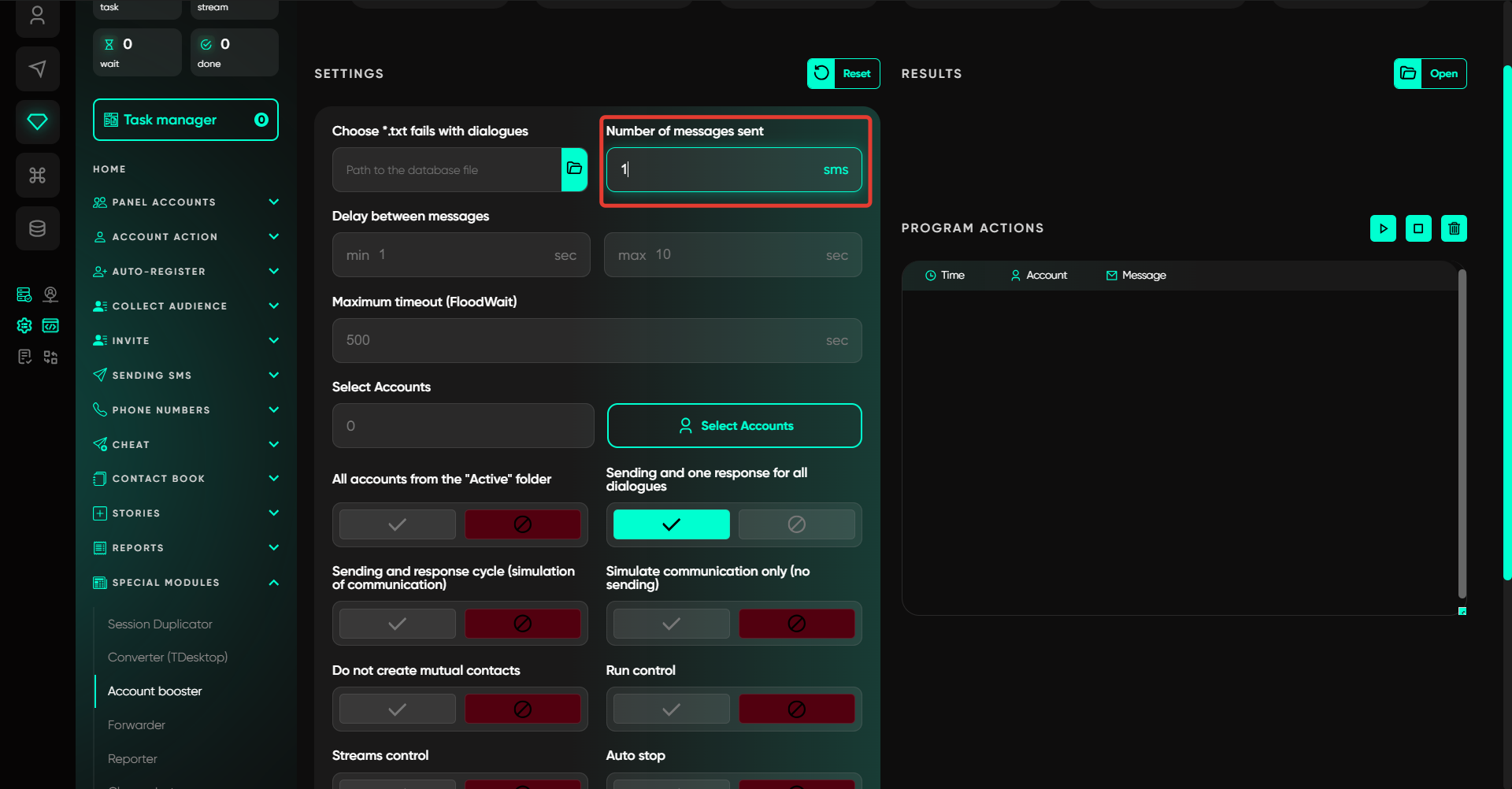Click the user profile icon in sidebar
Viewport: 1512px width, 789px height.
click(37, 16)
